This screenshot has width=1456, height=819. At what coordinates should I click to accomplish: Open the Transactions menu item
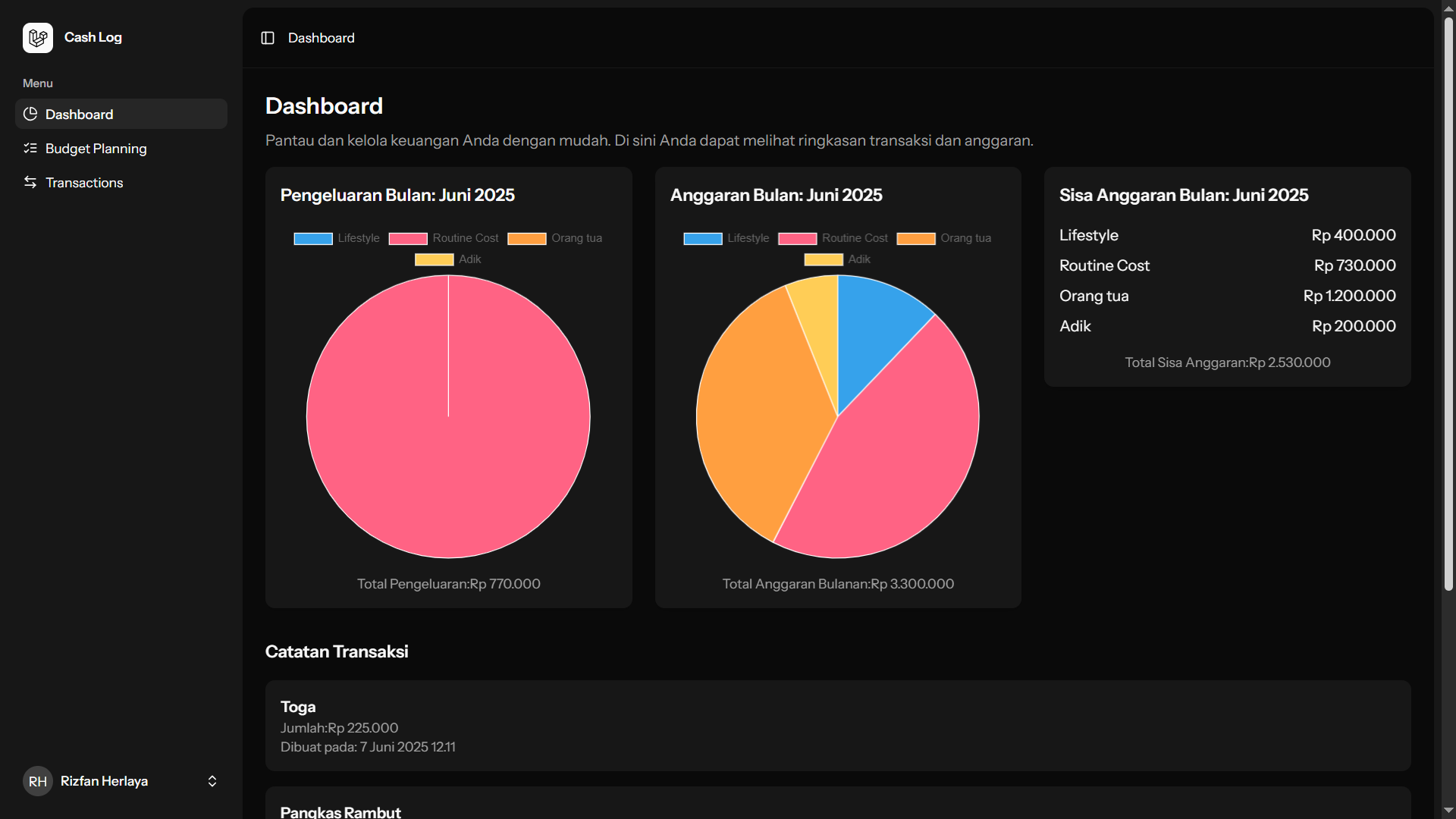coord(121,182)
